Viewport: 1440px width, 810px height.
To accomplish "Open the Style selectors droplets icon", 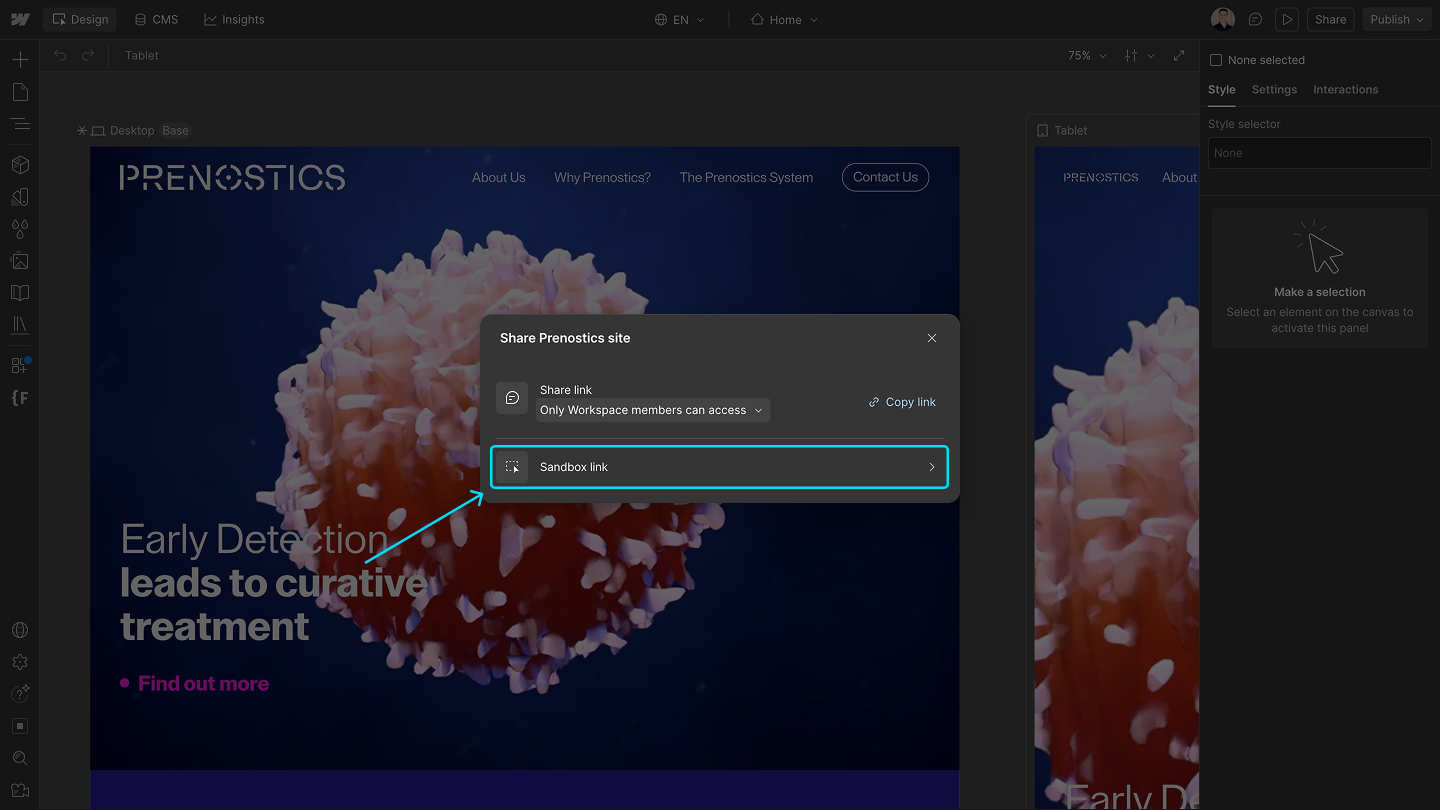I will point(20,229).
